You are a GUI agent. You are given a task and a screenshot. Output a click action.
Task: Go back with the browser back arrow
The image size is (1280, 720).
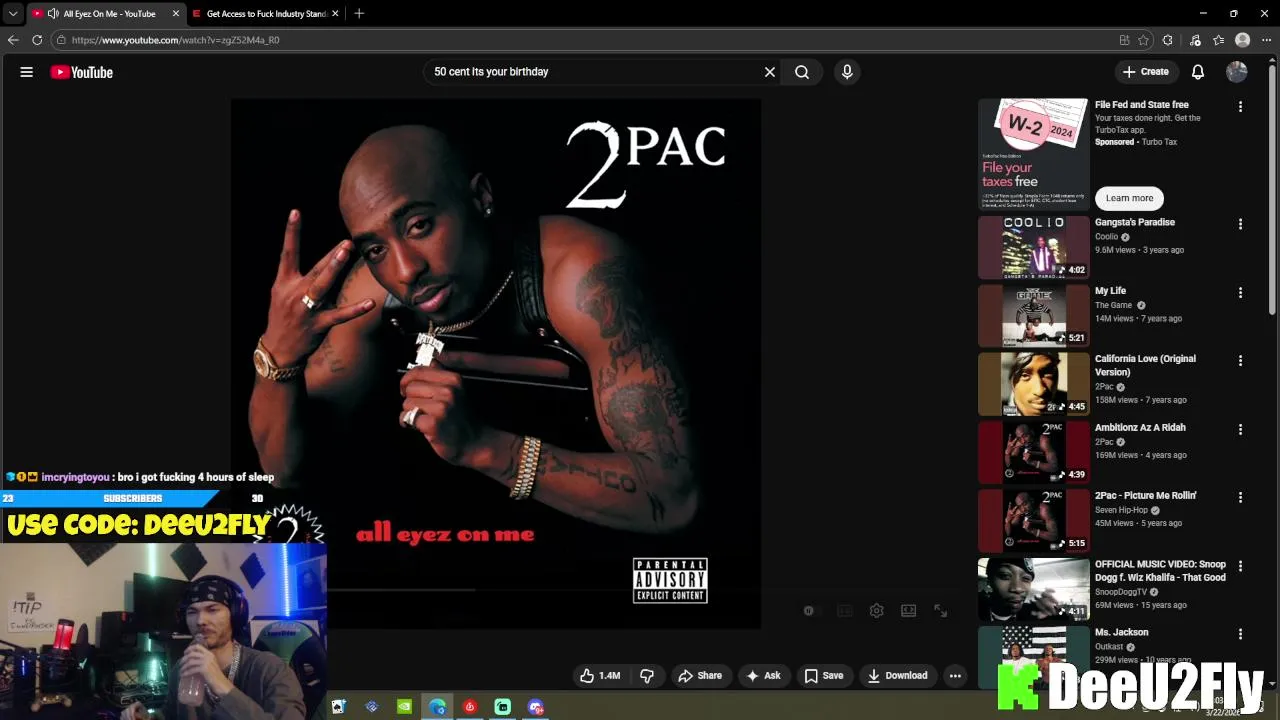(13, 40)
